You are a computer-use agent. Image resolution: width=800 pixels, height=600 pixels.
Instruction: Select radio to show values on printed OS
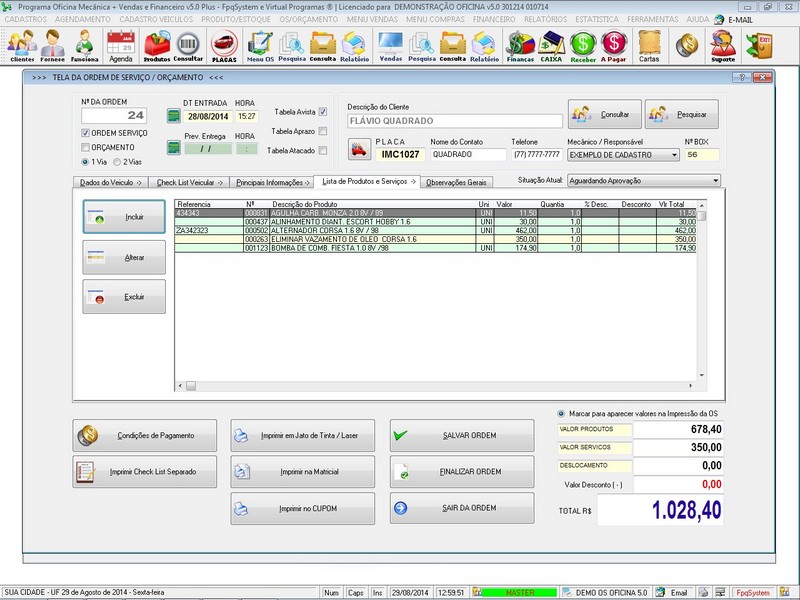click(561, 413)
